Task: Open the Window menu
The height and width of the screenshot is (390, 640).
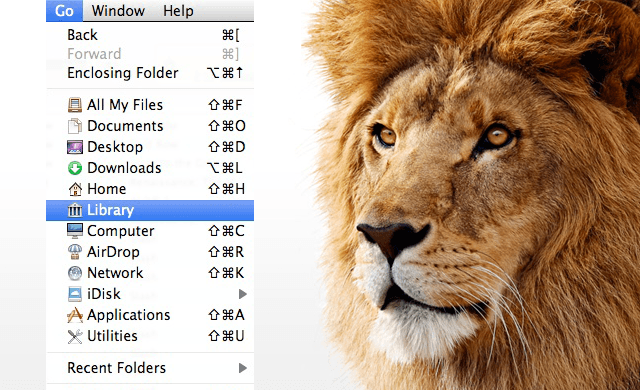Action: click(118, 11)
